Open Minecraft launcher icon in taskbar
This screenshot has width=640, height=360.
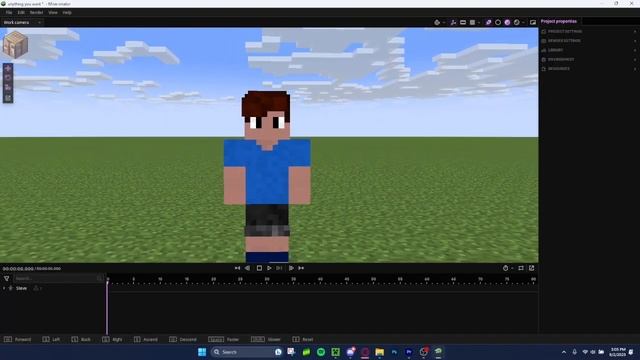tap(336, 352)
